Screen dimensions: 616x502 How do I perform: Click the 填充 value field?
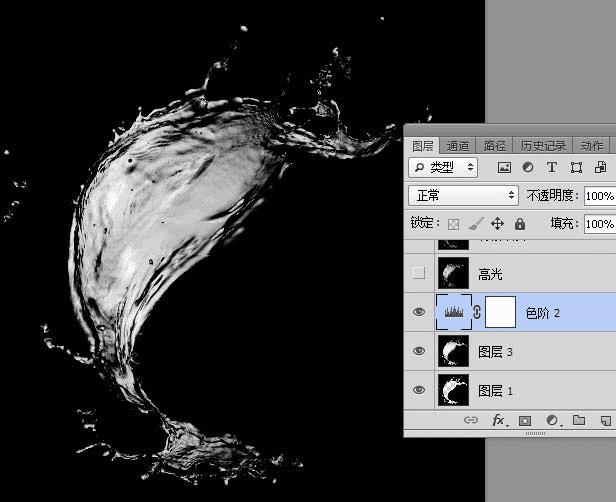coord(600,224)
